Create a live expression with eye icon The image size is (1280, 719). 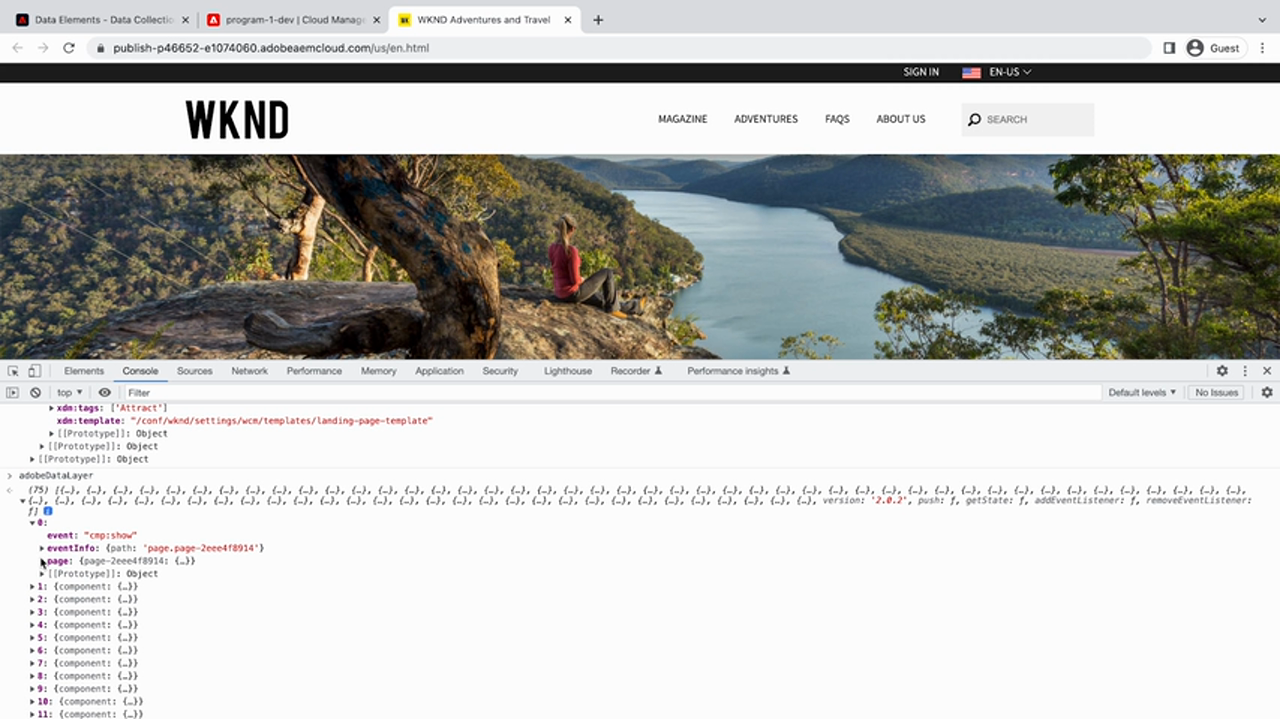[x=104, y=393]
